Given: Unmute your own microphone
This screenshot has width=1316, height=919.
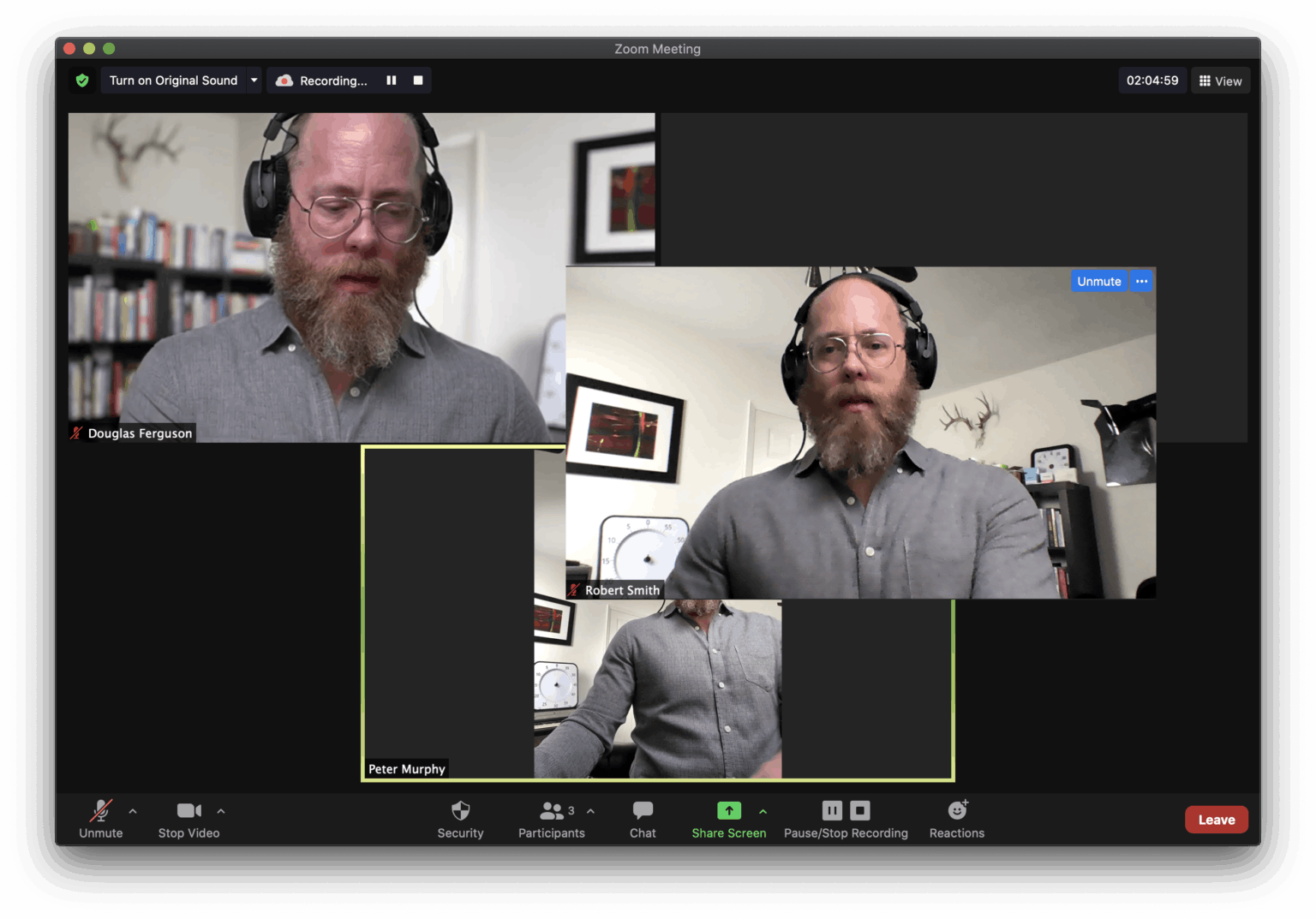Looking at the screenshot, I should click(100, 819).
